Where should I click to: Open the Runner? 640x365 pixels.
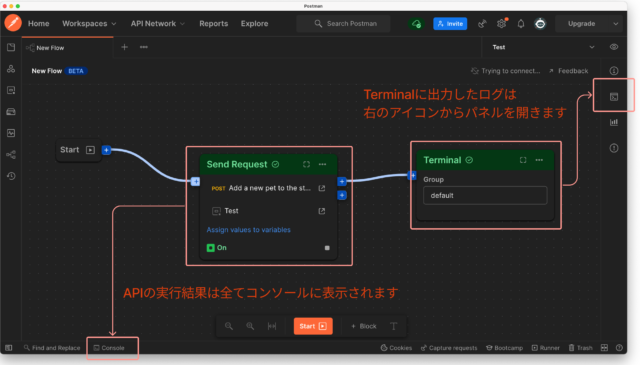click(x=546, y=348)
